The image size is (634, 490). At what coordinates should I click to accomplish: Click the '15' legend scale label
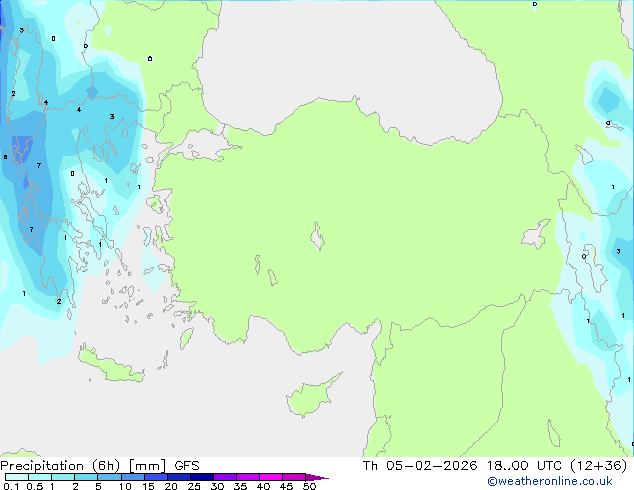[148, 486]
